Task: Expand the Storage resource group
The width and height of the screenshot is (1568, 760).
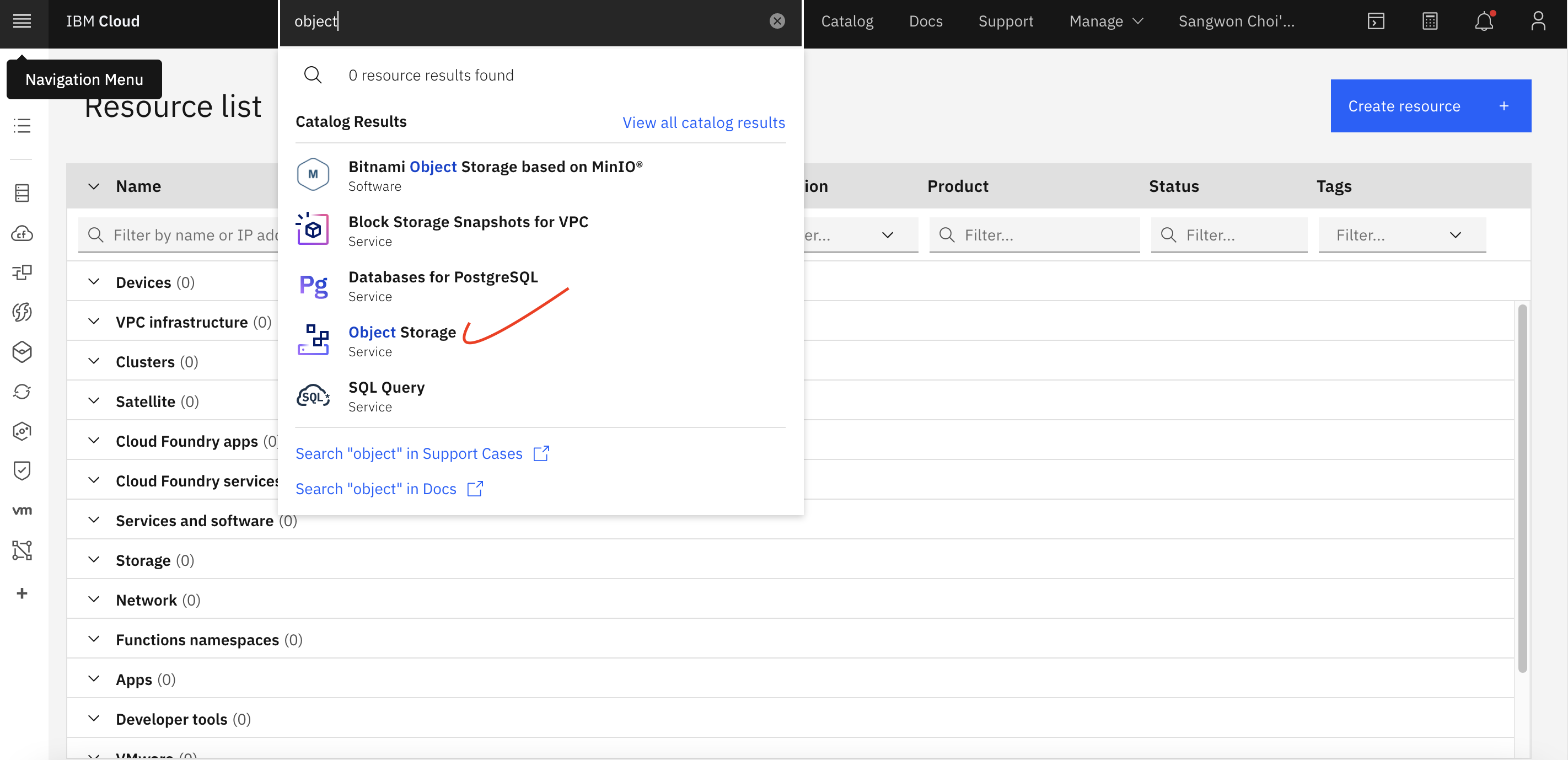Action: [x=94, y=560]
